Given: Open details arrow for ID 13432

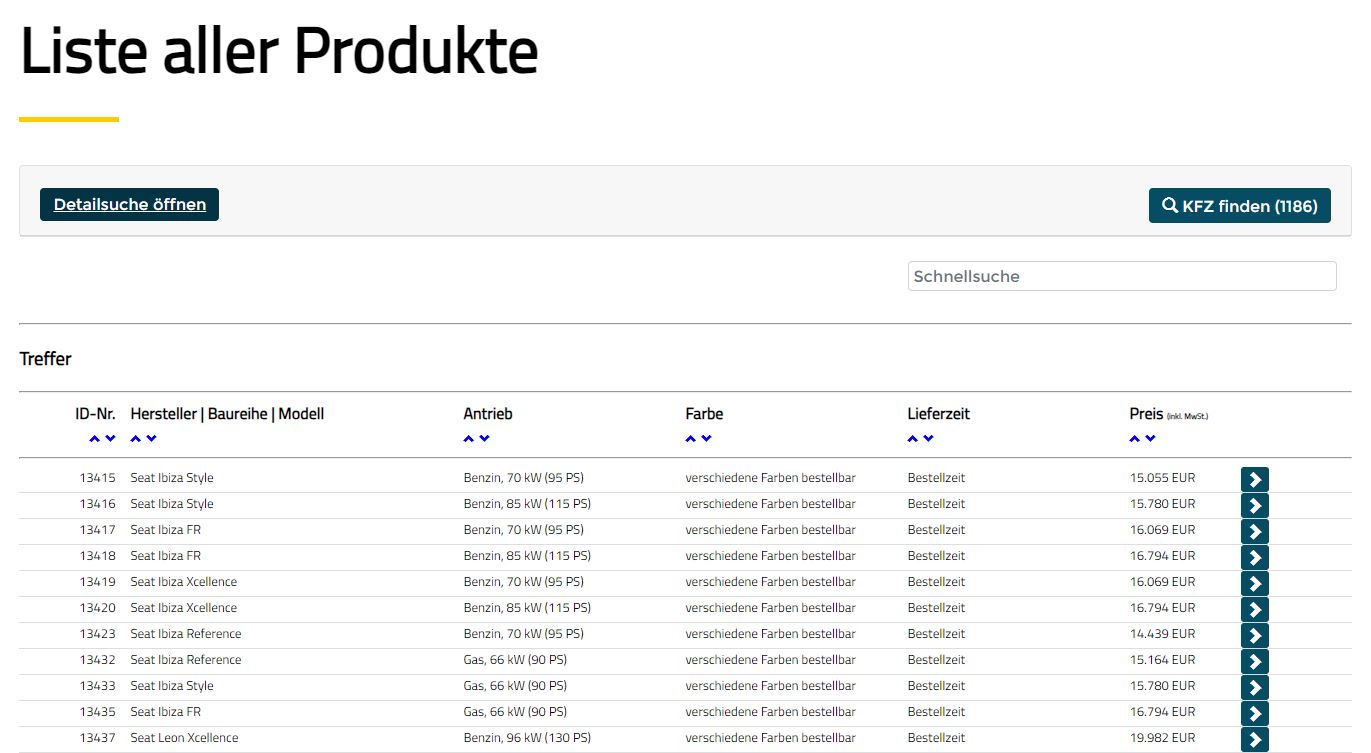Looking at the screenshot, I should click(1254, 662).
